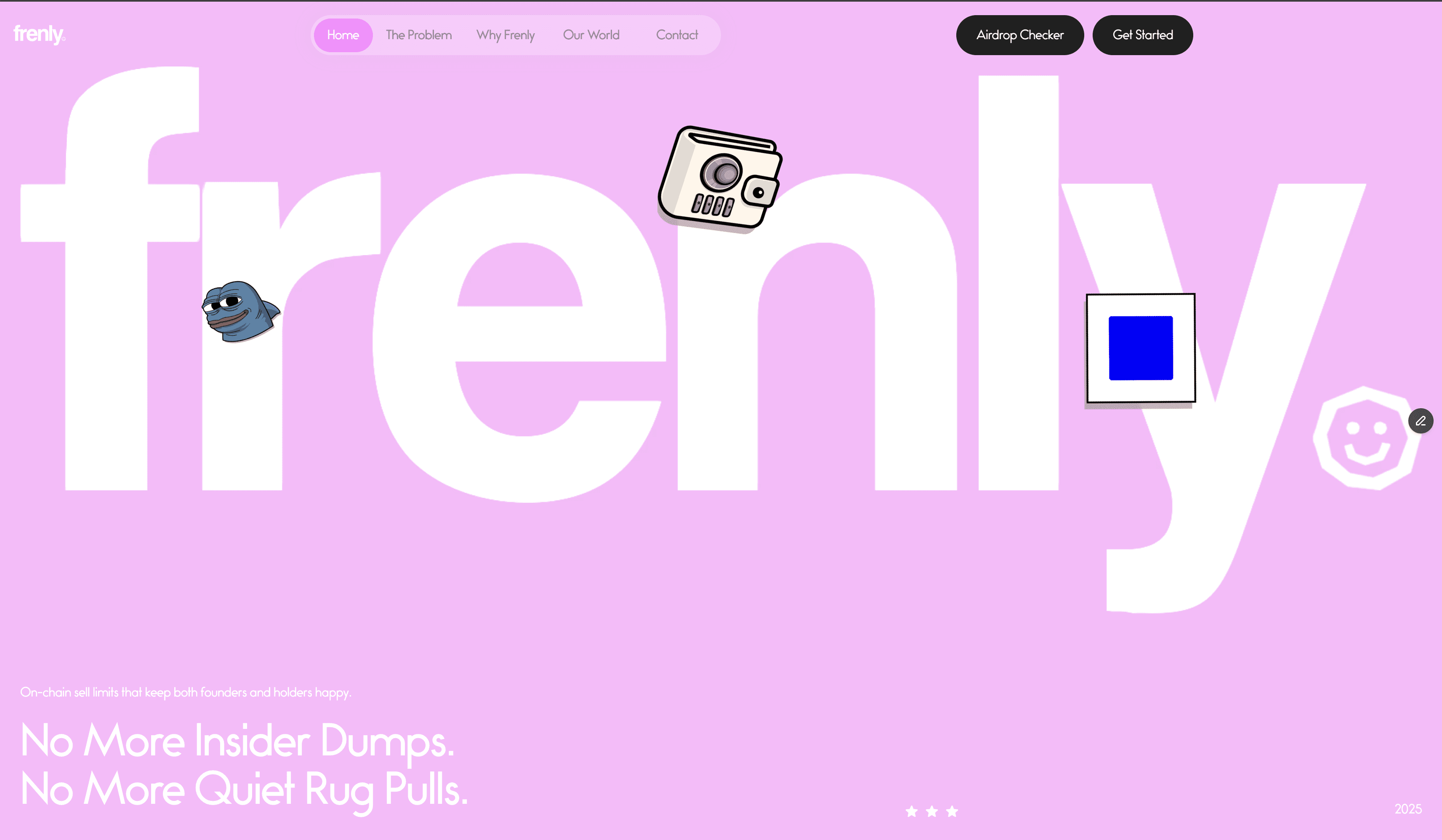The image size is (1442, 840).
Task: Click the frenly logo in top-left corner
Action: [40, 35]
